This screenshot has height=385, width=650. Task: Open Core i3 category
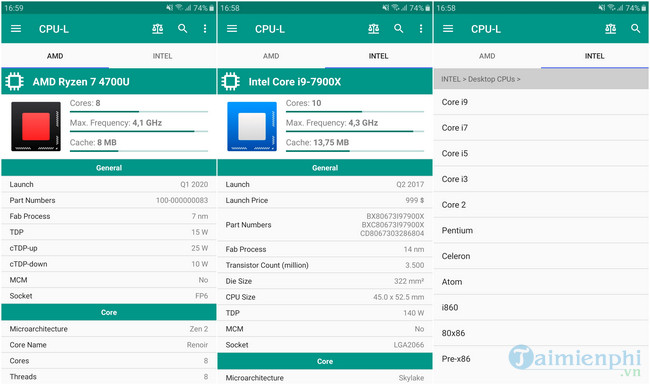point(541,179)
